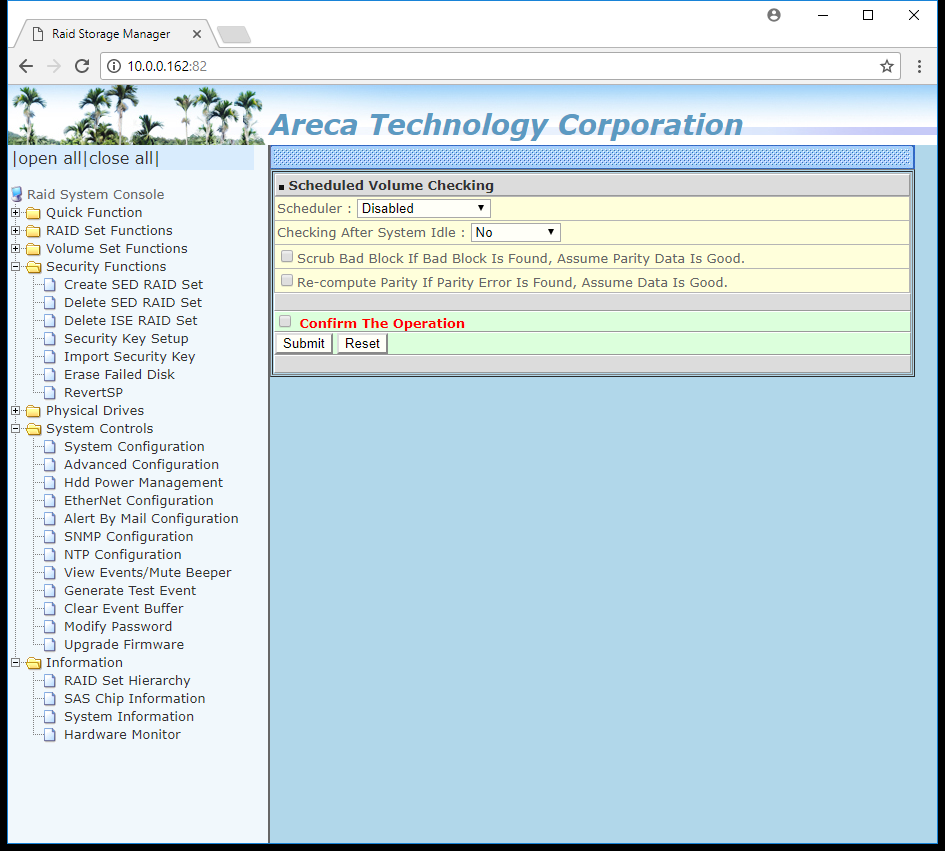The height and width of the screenshot is (851, 945).
Task: Enable Scrub Bad Block checkbox
Action: pos(287,256)
